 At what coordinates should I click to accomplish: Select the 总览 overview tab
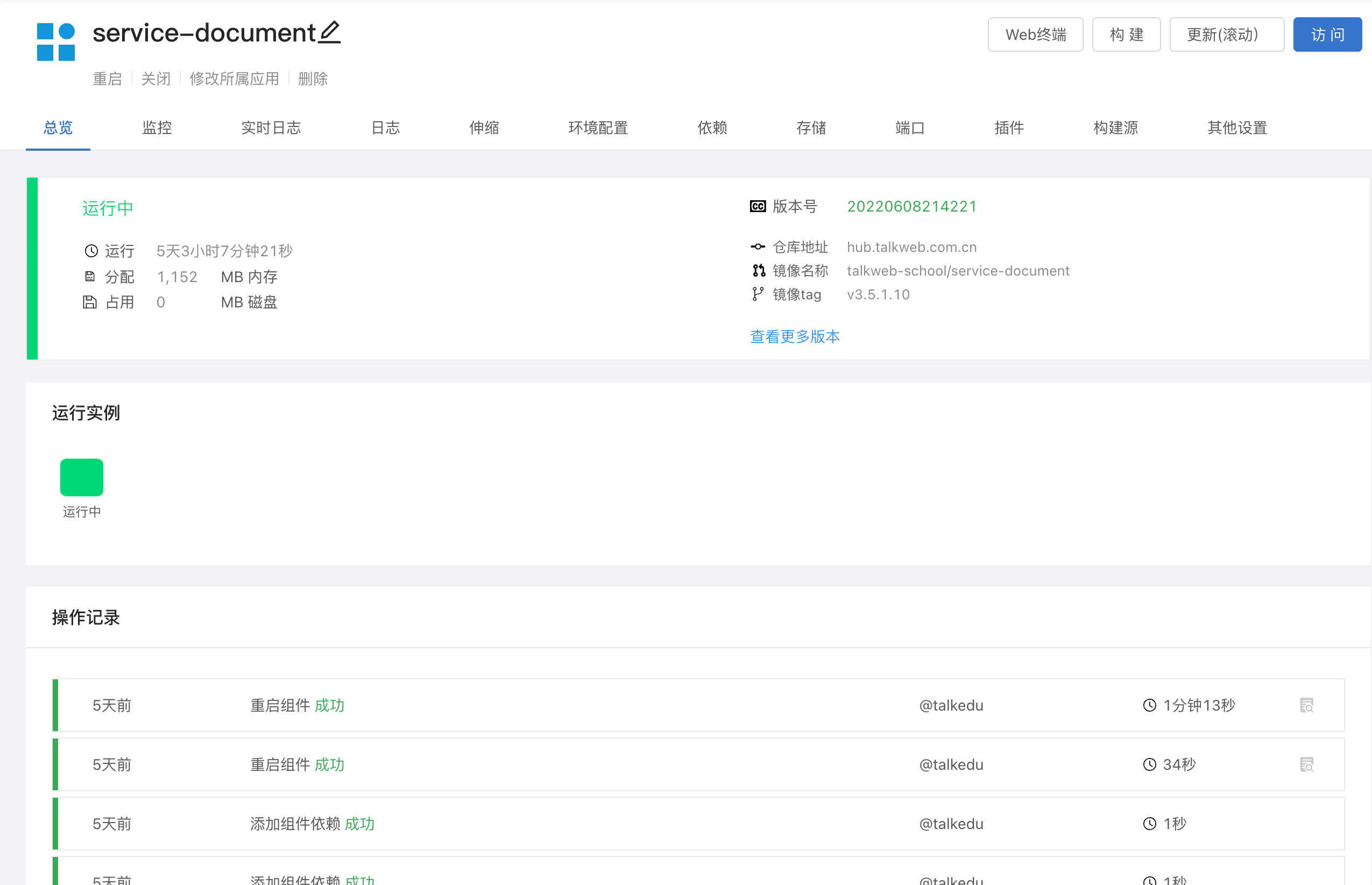[x=58, y=128]
